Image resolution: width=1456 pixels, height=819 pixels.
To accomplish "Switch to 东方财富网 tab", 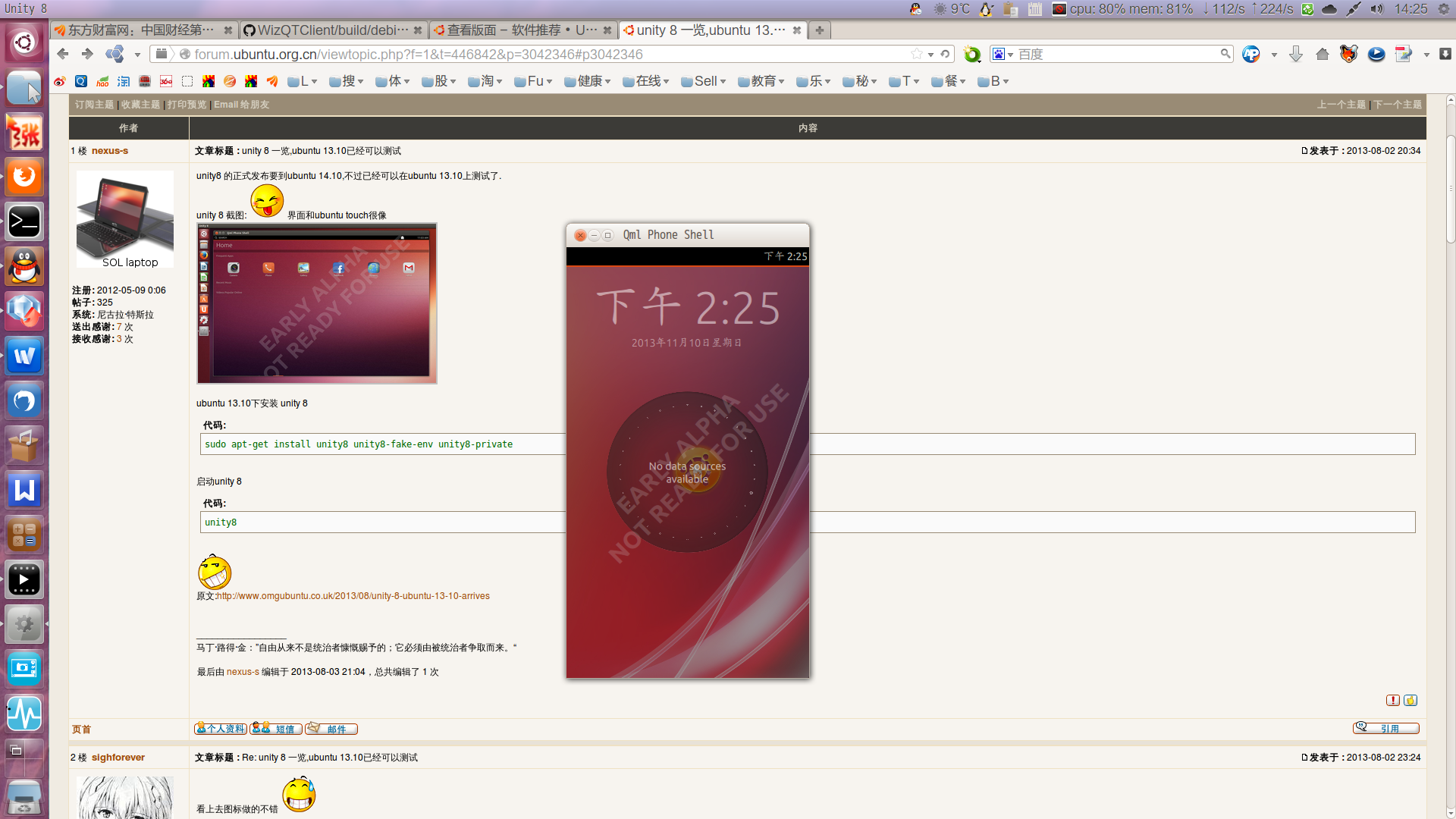I will coord(143,30).
